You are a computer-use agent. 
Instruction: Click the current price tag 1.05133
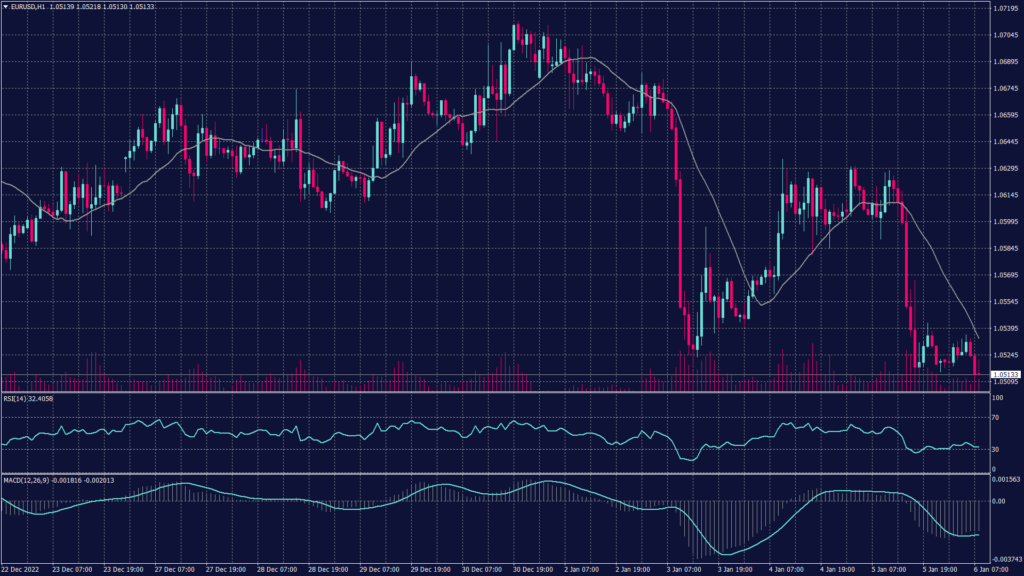[x=1003, y=375]
